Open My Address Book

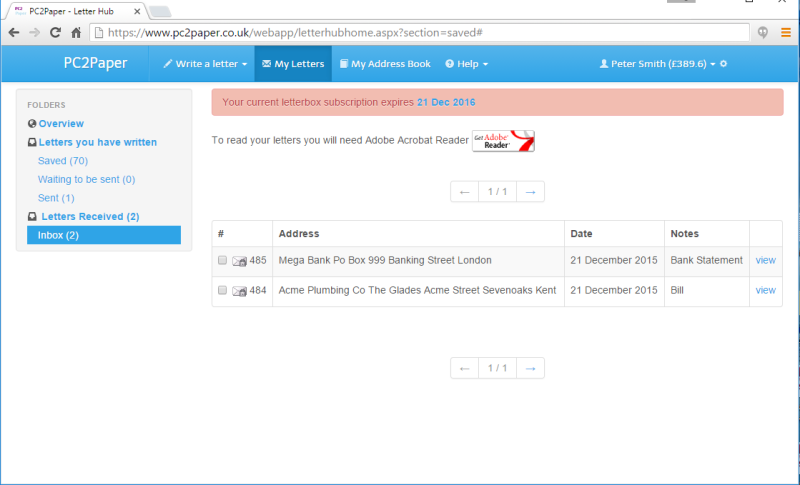click(x=385, y=64)
